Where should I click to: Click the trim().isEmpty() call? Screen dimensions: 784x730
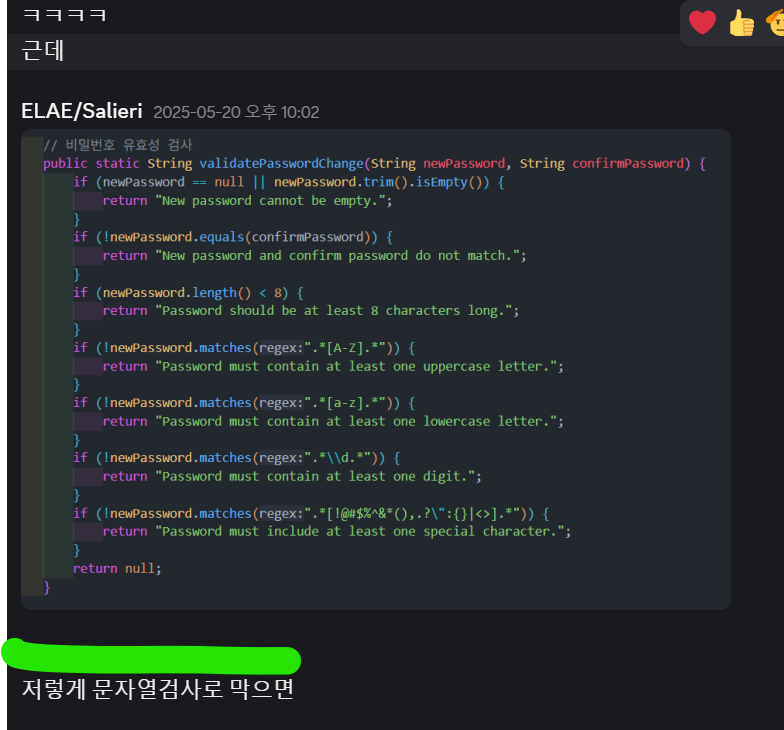coord(422,182)
